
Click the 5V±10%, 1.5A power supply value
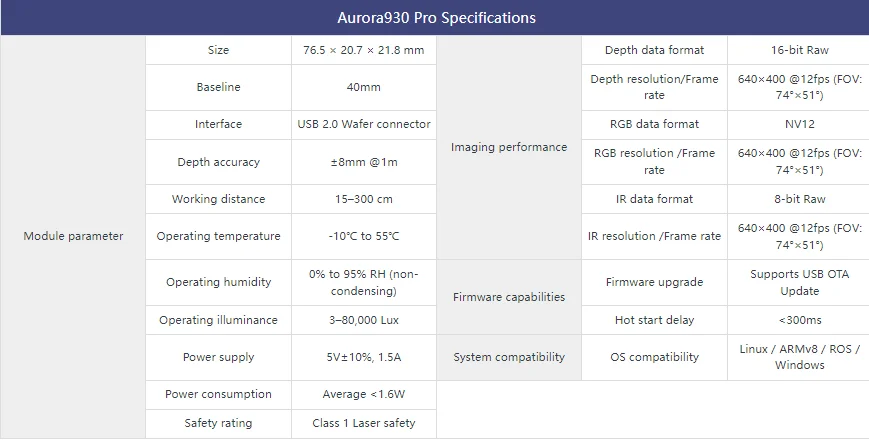coord(364,357)
